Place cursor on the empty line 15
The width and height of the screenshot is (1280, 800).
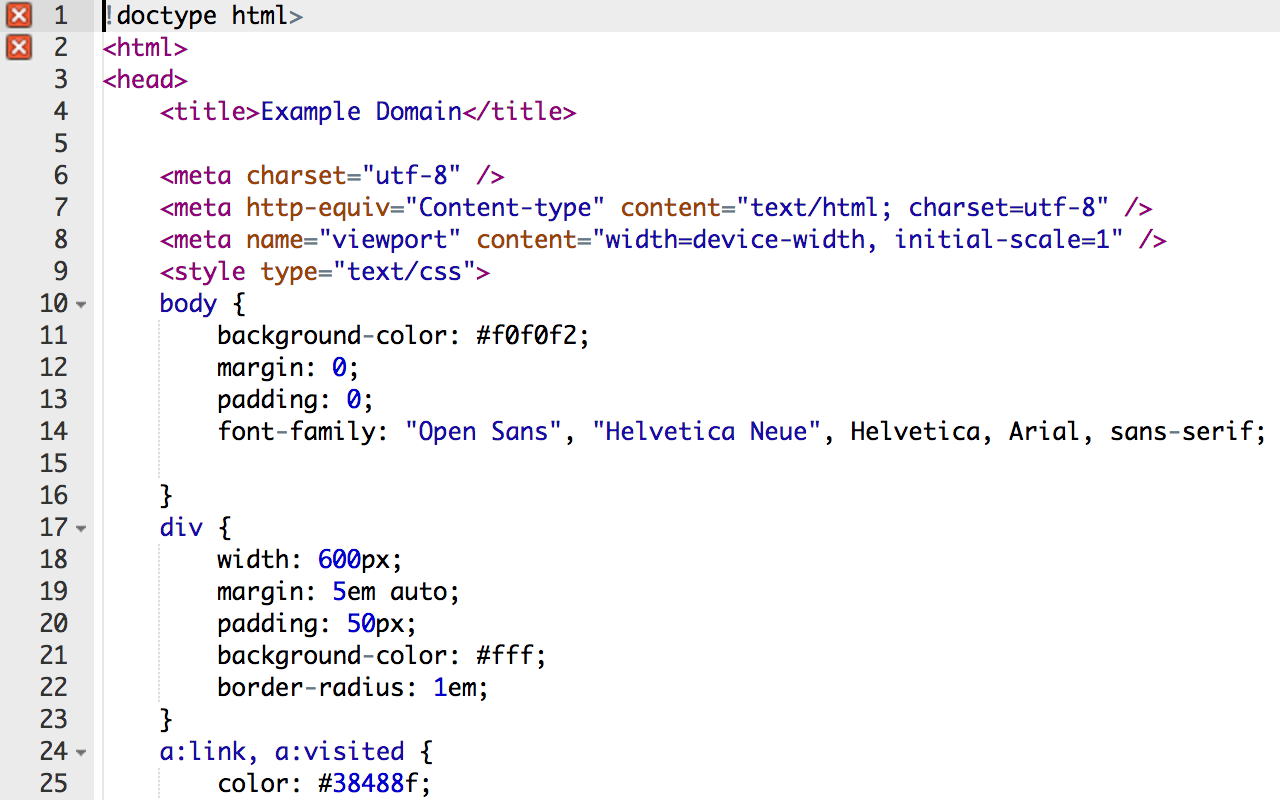400,463
